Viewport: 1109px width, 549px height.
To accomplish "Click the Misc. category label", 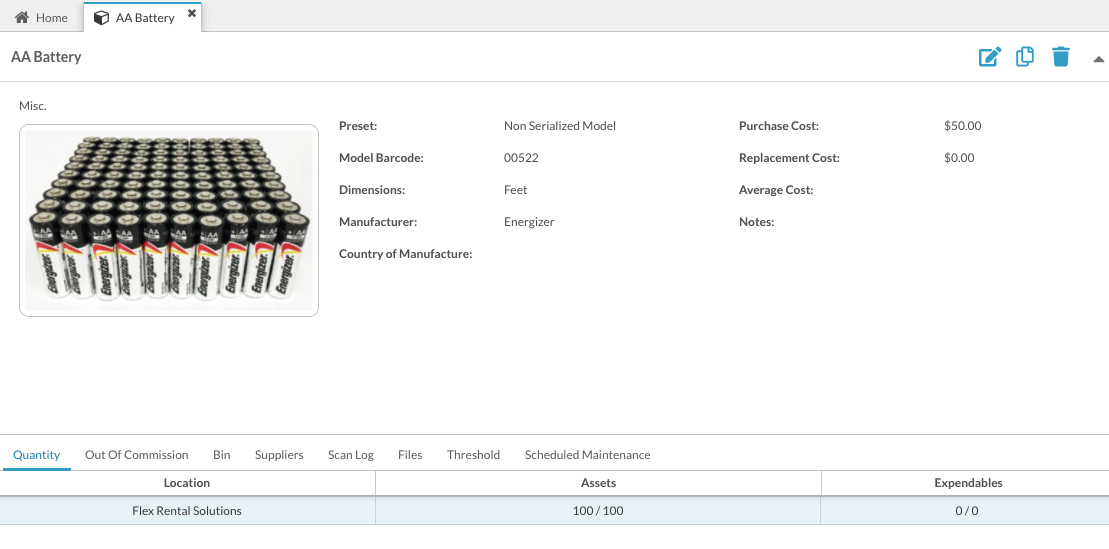I will (x=33, y=106).
